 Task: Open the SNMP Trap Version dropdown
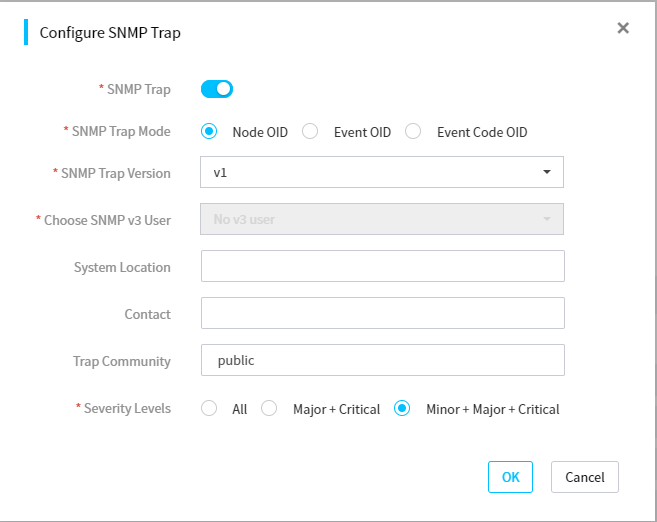click(x=382, y=172)
